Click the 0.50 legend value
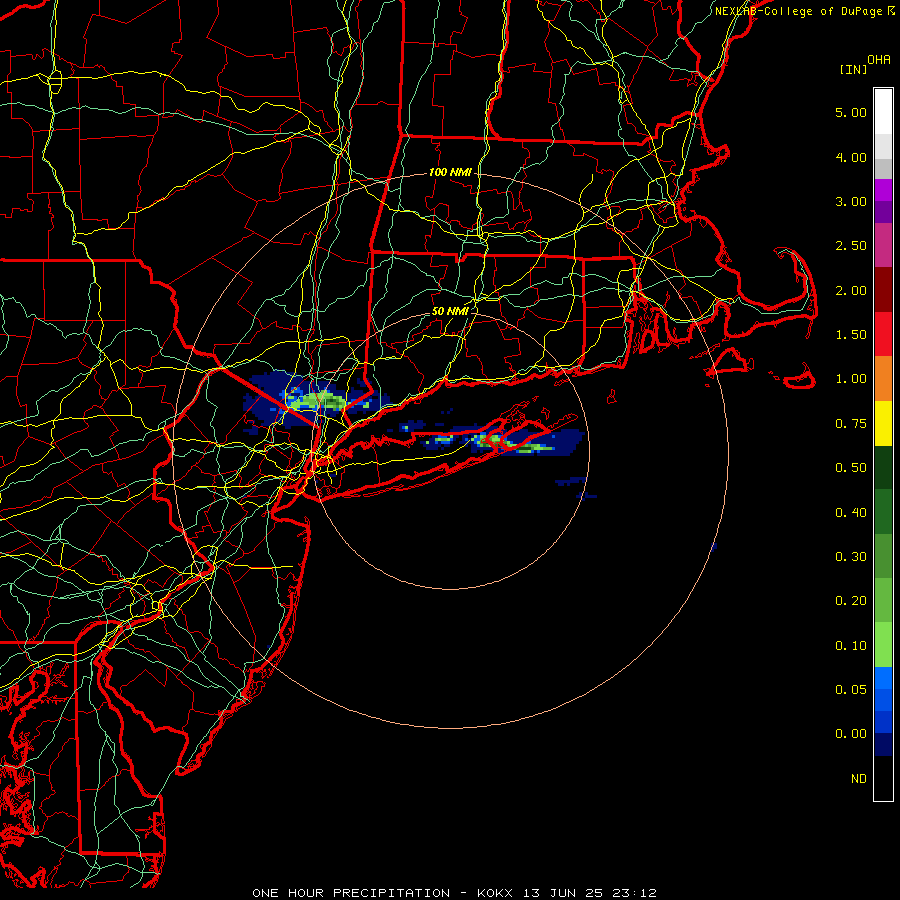This screenshot has width=900, height=900. [851, 468]
